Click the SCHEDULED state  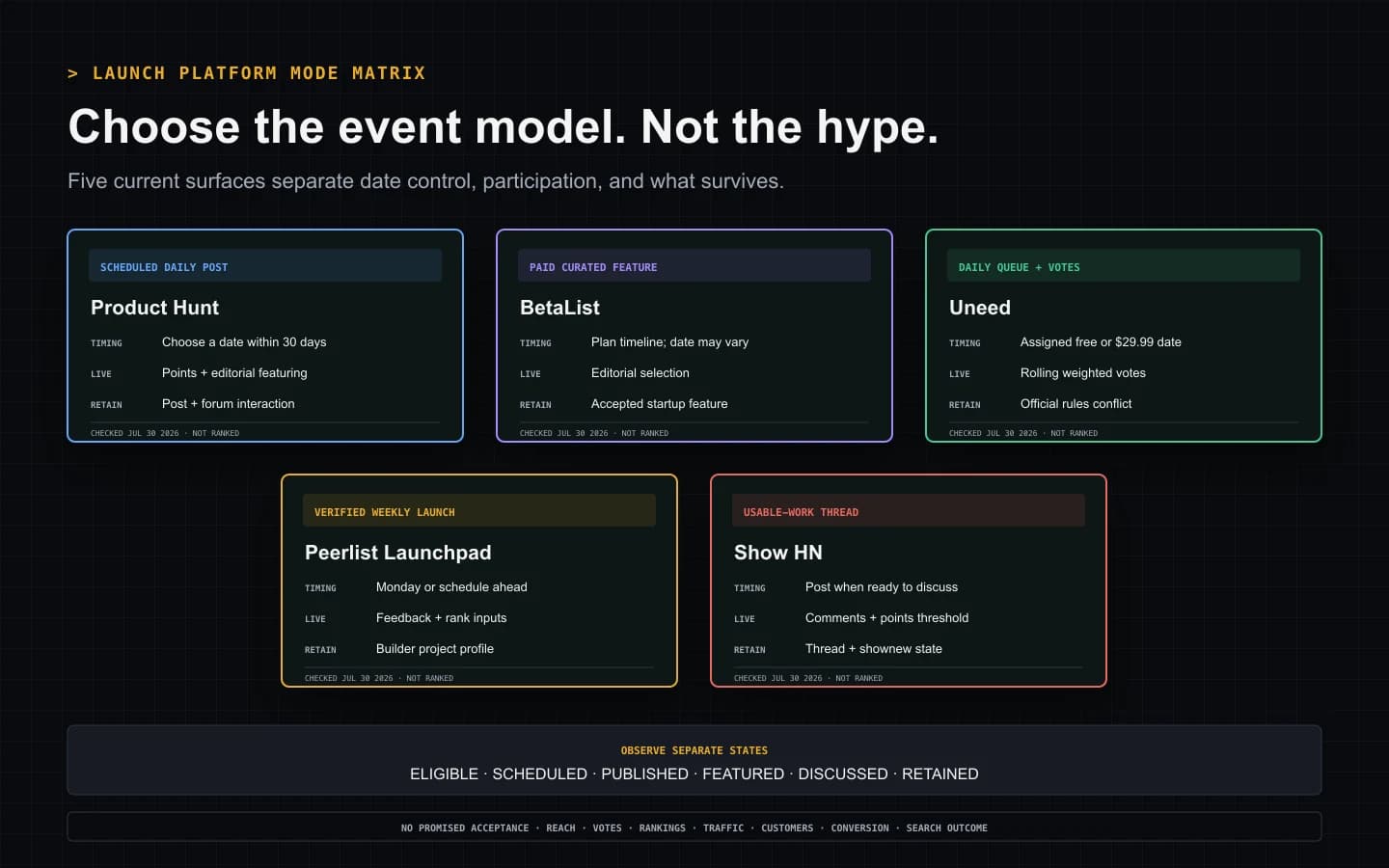click(x=540, y=774)
